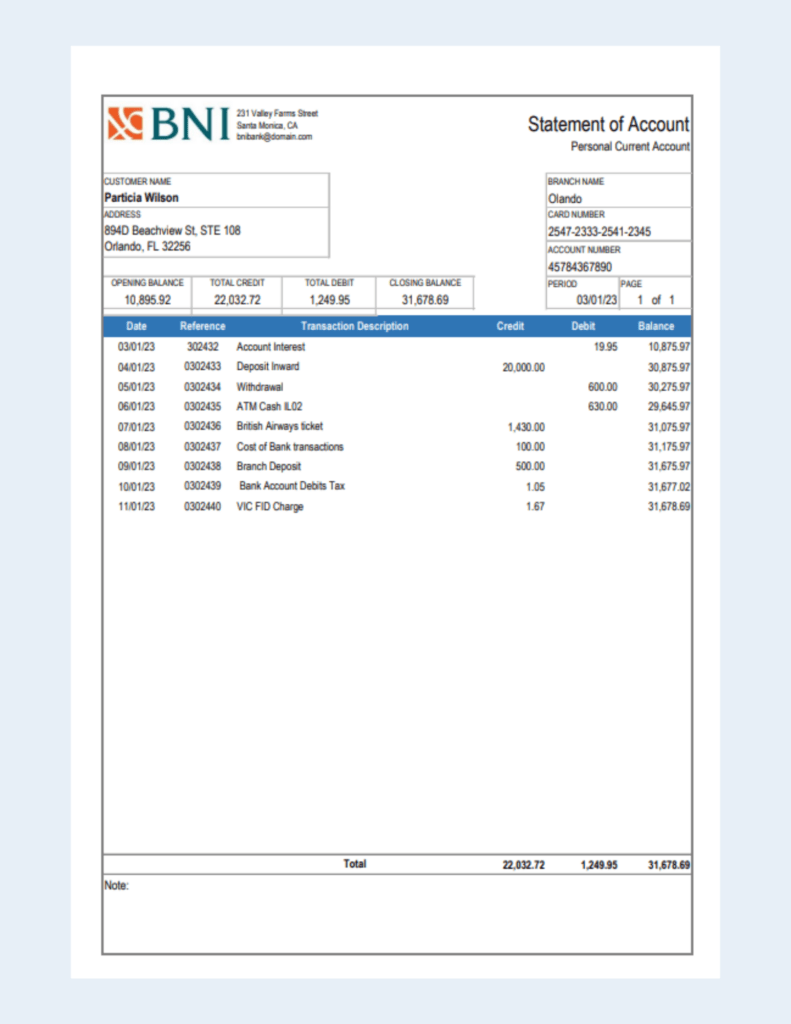This screenshot has width=791, height=1024.
Task: Click the Statement of Account title
Action: tap(608, 124)
